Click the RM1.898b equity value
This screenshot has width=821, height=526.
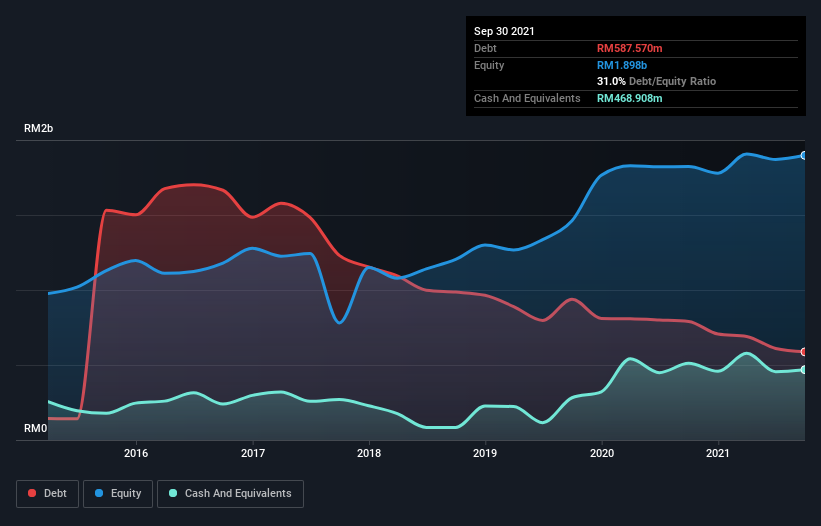click(622, 65)
